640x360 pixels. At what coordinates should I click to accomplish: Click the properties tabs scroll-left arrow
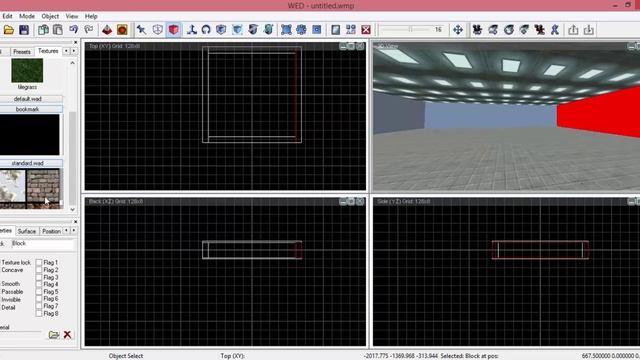pos(66,231)
